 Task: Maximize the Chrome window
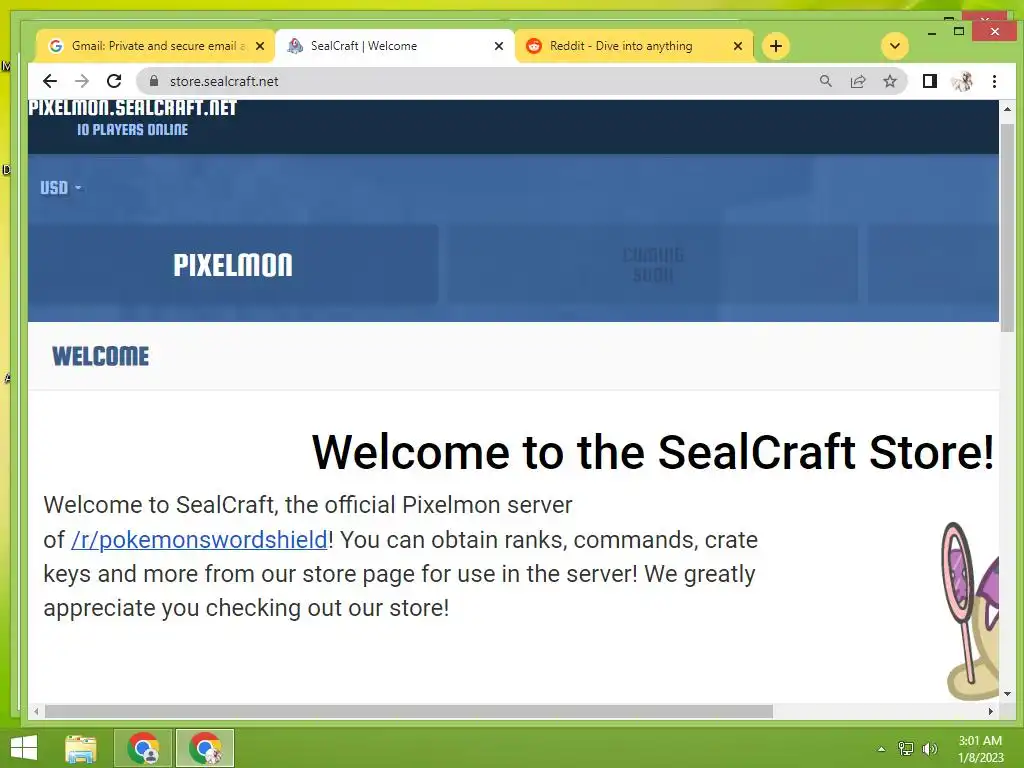click(x=959, y=31)
